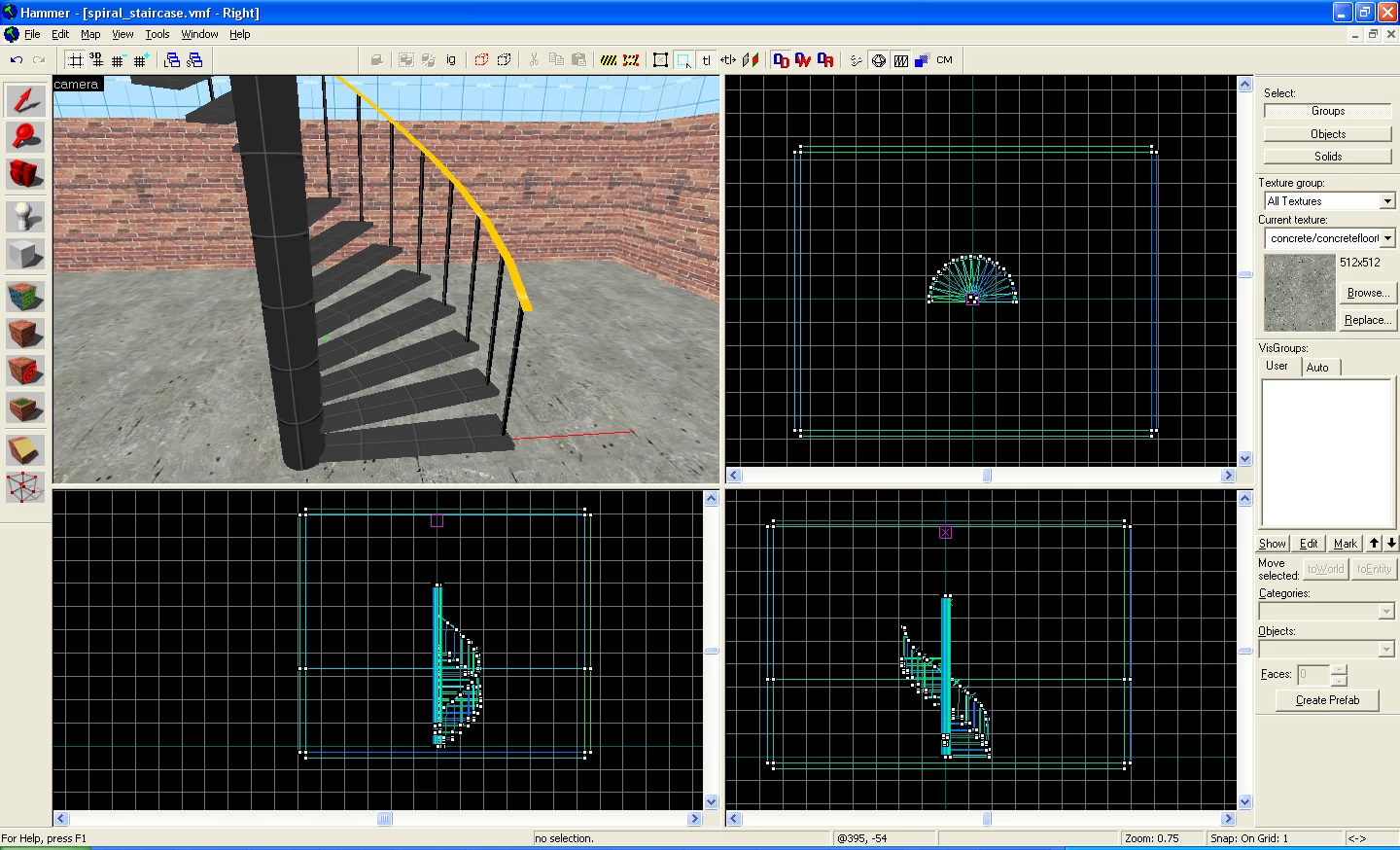Click the concrete floor texture preview
Image resolution: width=1400 pixels, height=850 pixels.
pos(1299,293)
